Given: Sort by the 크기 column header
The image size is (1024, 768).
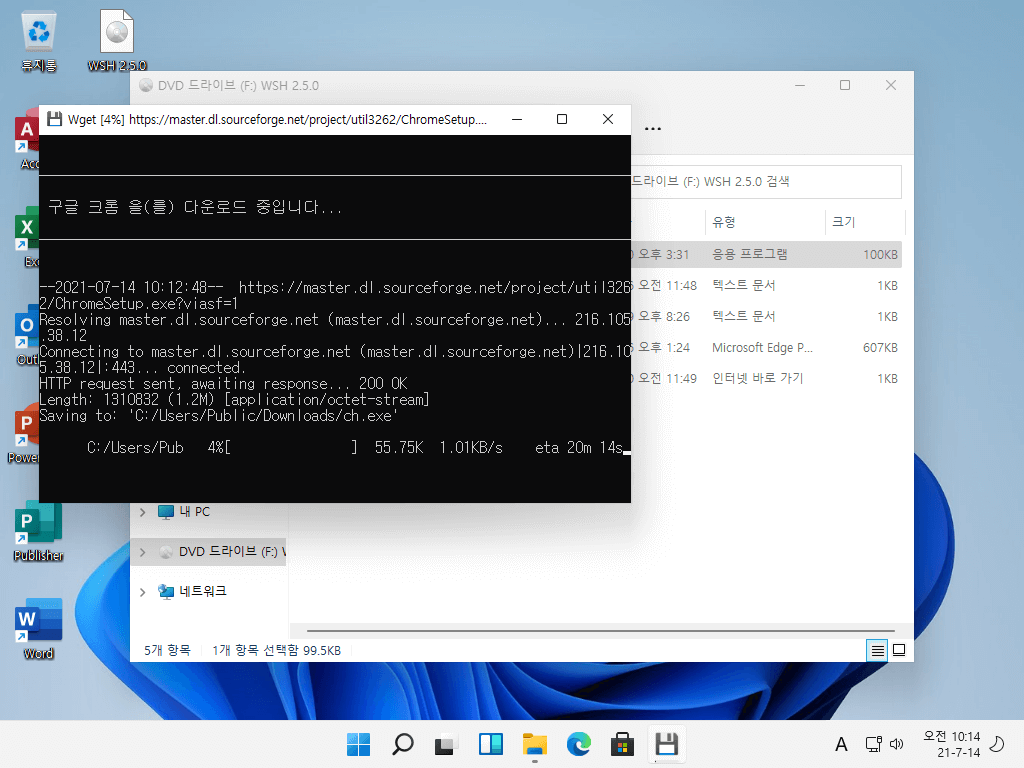Looking at the screenshot, I should [x=865, y=222].
